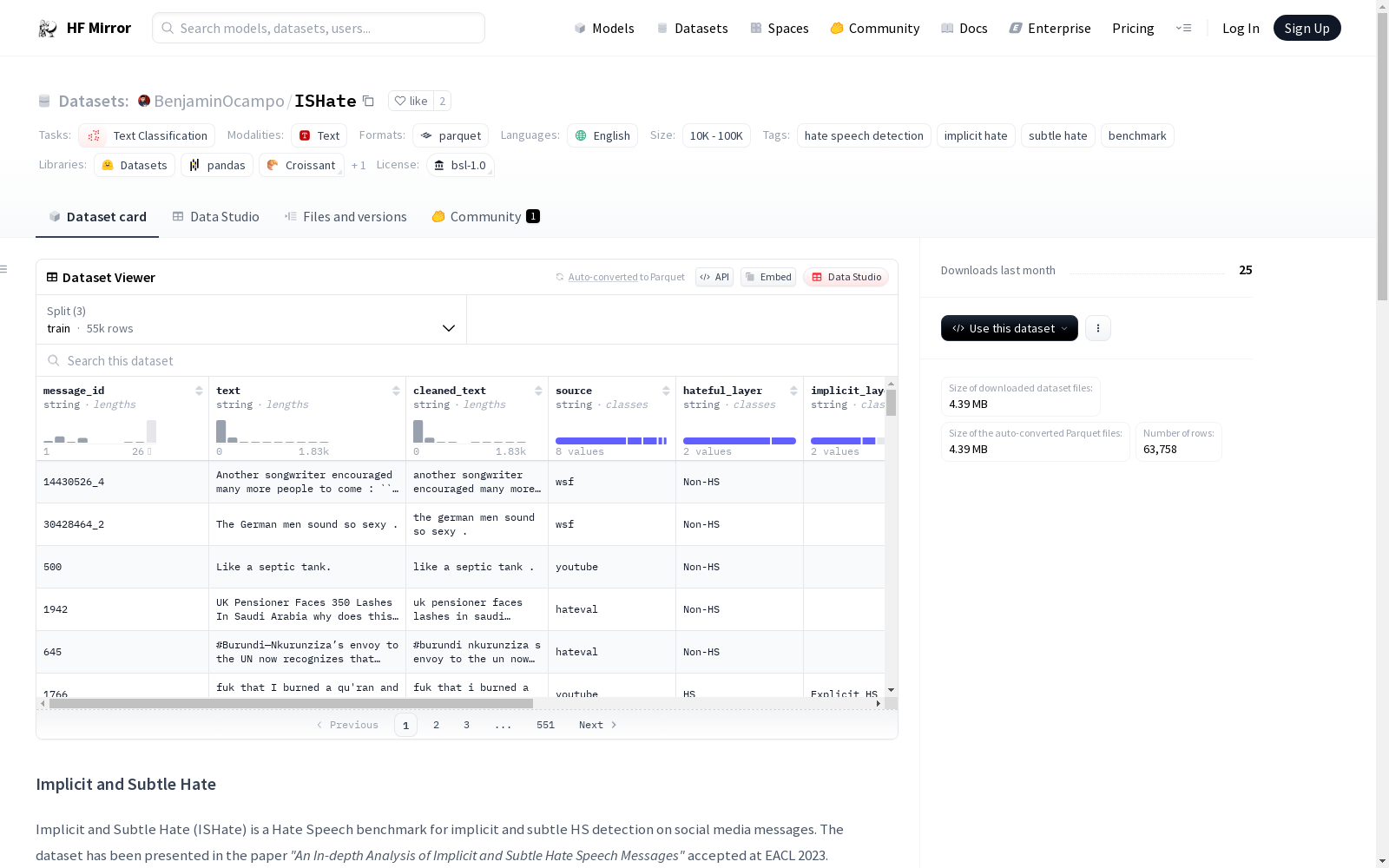Click the hate speech detection tag

[864, 135]
